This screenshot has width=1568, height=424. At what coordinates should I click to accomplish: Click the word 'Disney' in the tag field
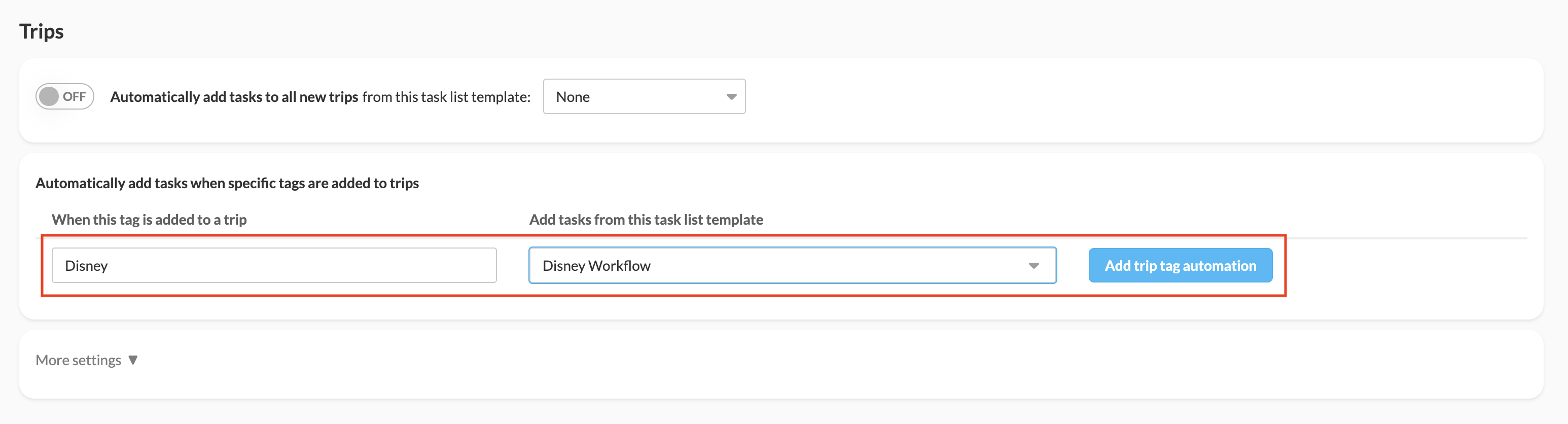pyautogui.click(x=86, y=266)
